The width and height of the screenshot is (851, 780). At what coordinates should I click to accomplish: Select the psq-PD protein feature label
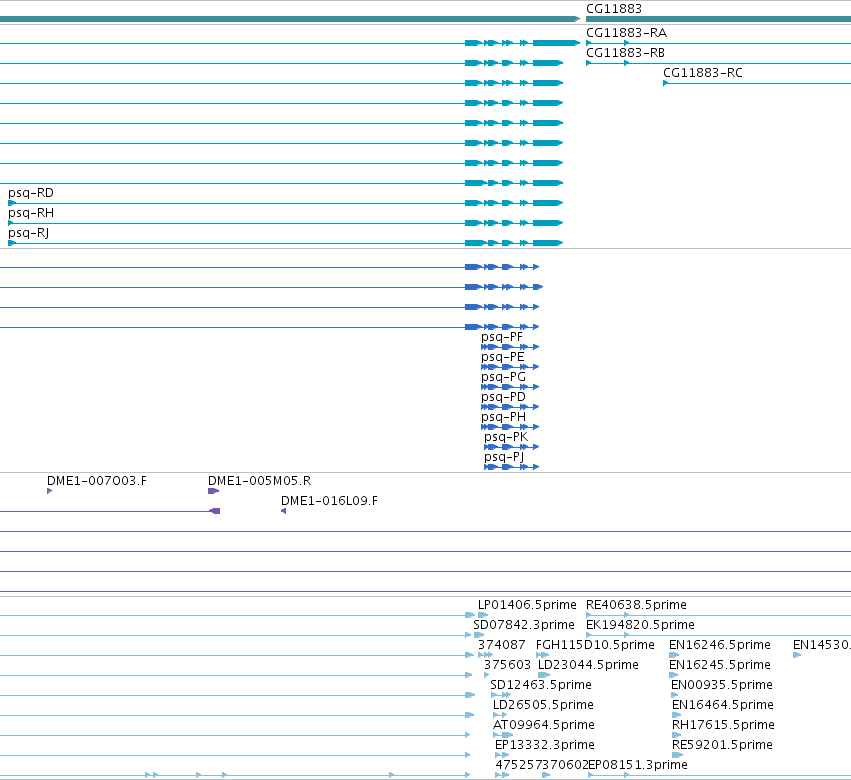(503, 397)
